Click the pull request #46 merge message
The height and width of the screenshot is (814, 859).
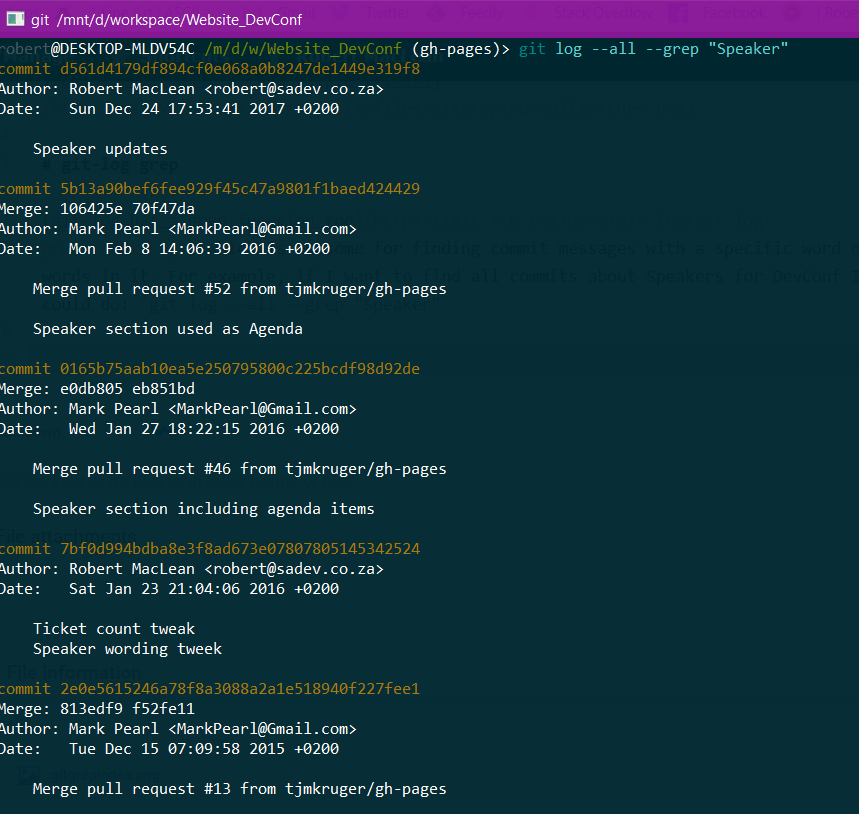click(240, 468)
